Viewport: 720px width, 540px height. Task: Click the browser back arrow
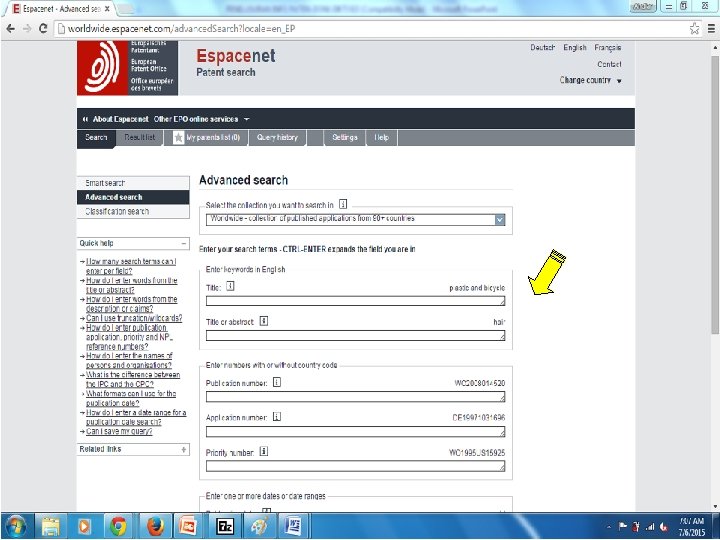10,28
